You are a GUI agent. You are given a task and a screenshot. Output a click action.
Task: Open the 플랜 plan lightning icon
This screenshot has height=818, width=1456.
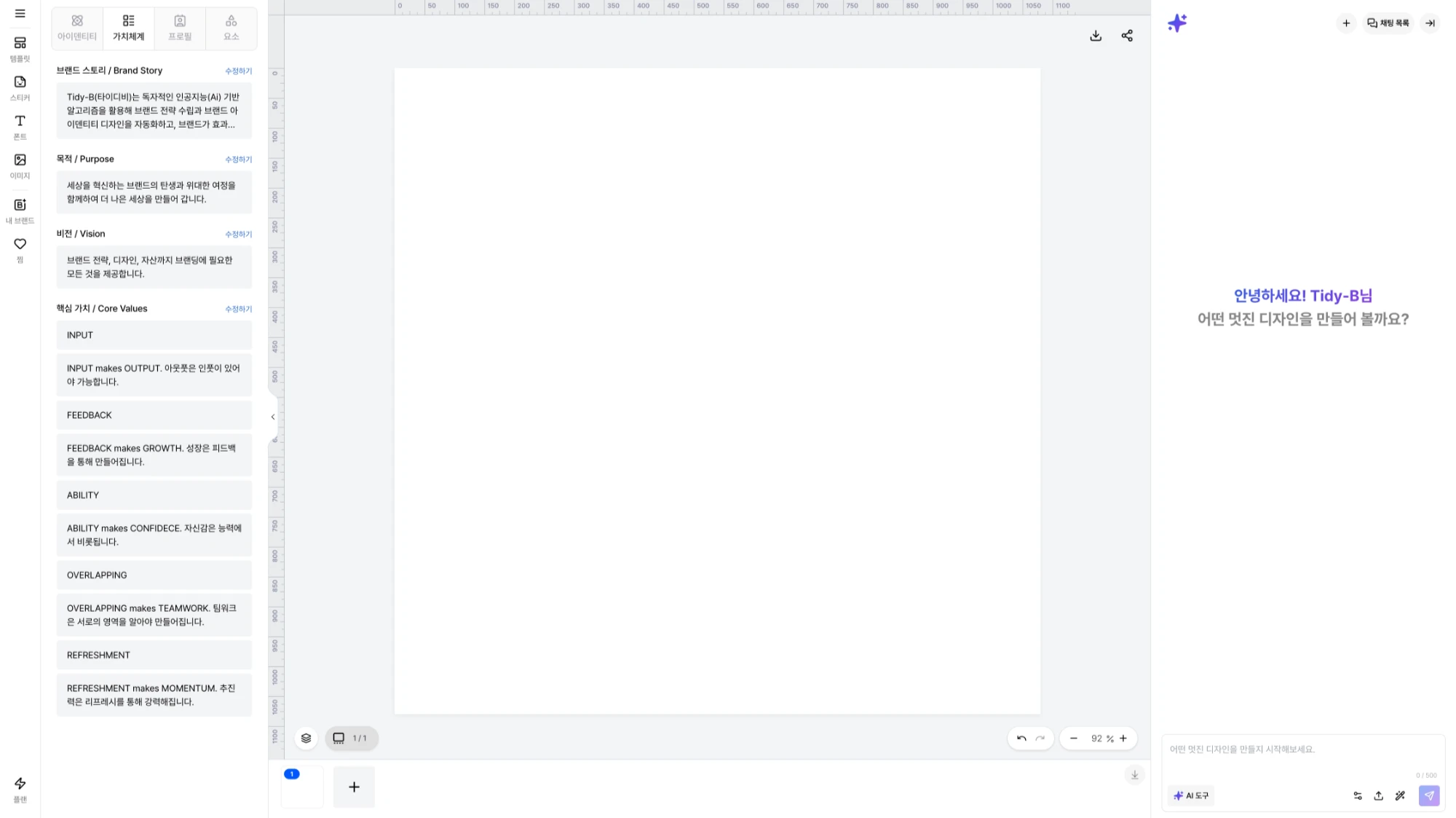(x=20, y=789)
